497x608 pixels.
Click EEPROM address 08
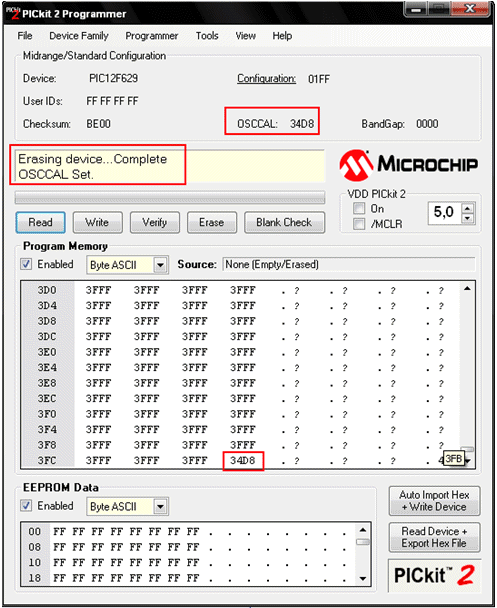click(x=35, y=547)
